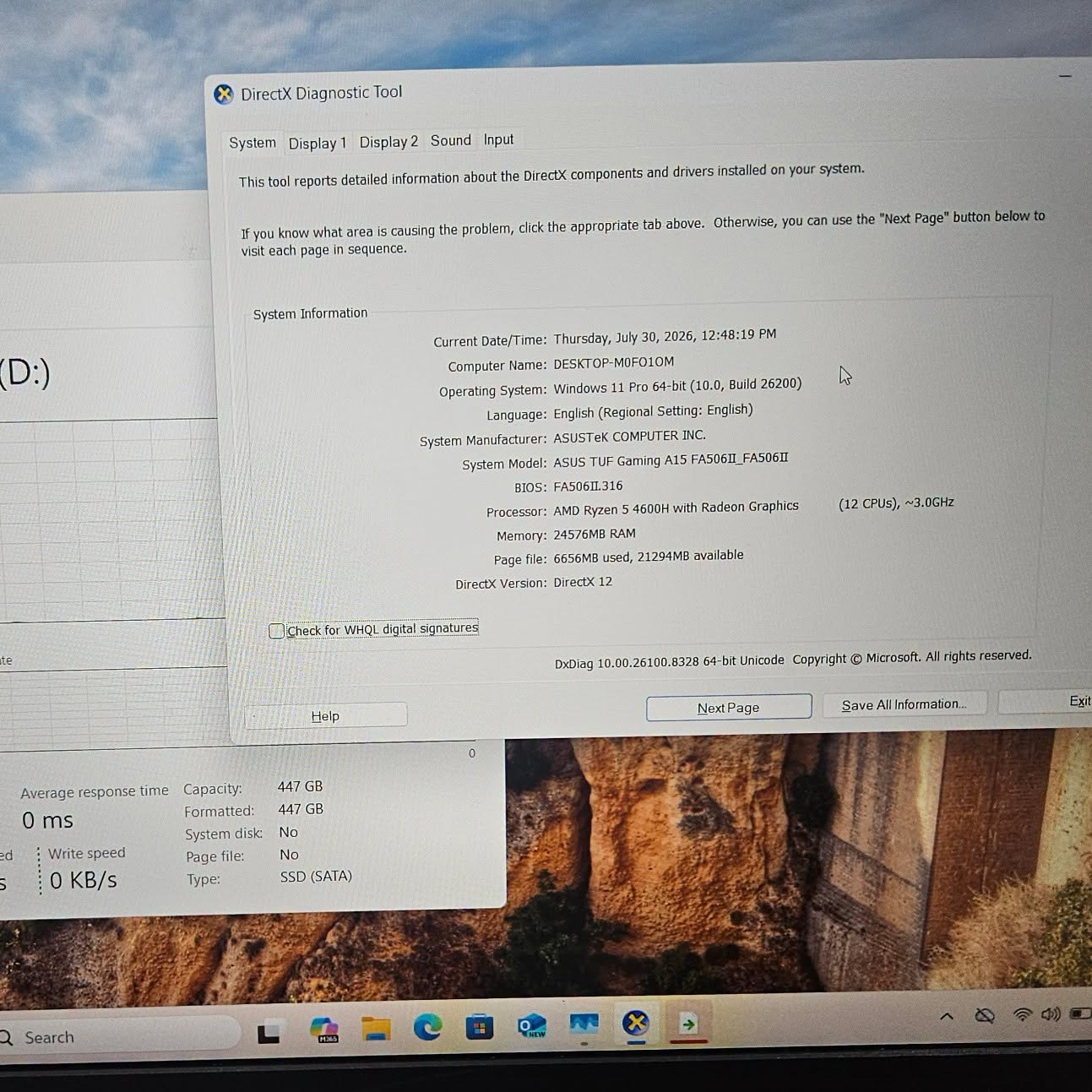Viewport: 1092px width, 1092px height.
Task: Click the 24576MB RAM memory value
Action: pyautogui.click(x=595, y=534)
